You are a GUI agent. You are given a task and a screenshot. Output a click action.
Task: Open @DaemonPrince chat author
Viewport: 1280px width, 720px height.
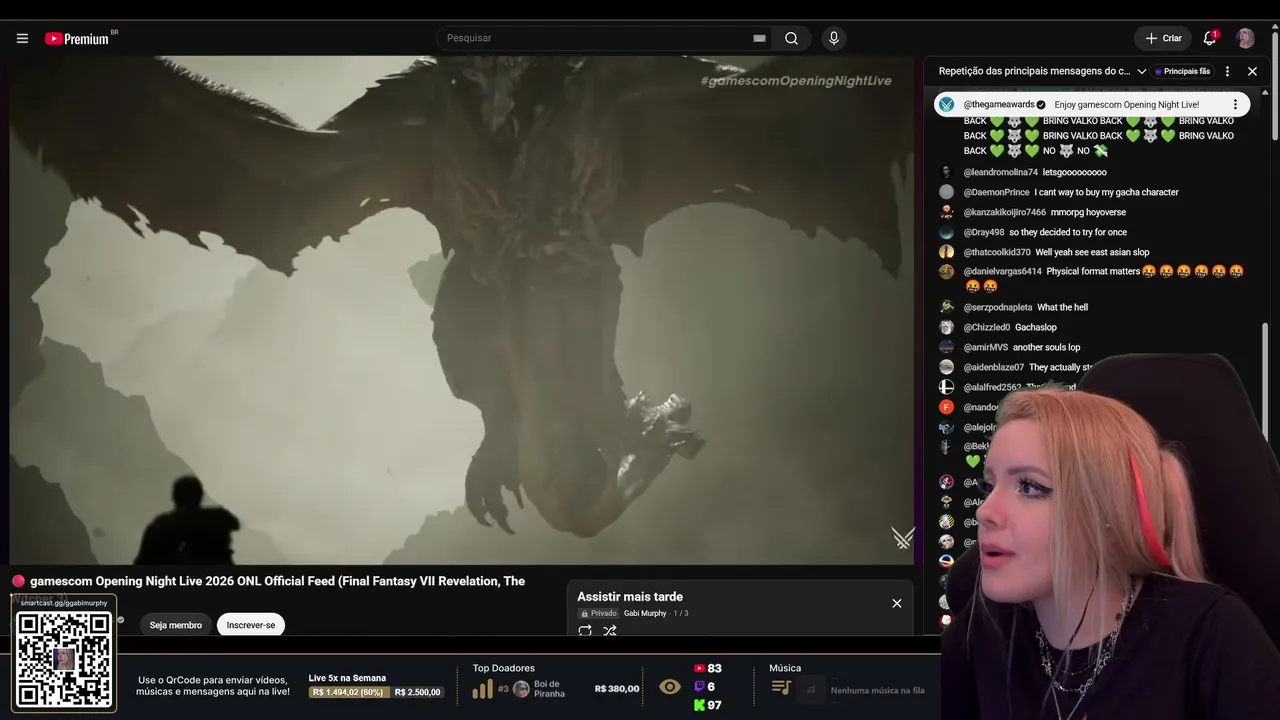tap(996, 192)
